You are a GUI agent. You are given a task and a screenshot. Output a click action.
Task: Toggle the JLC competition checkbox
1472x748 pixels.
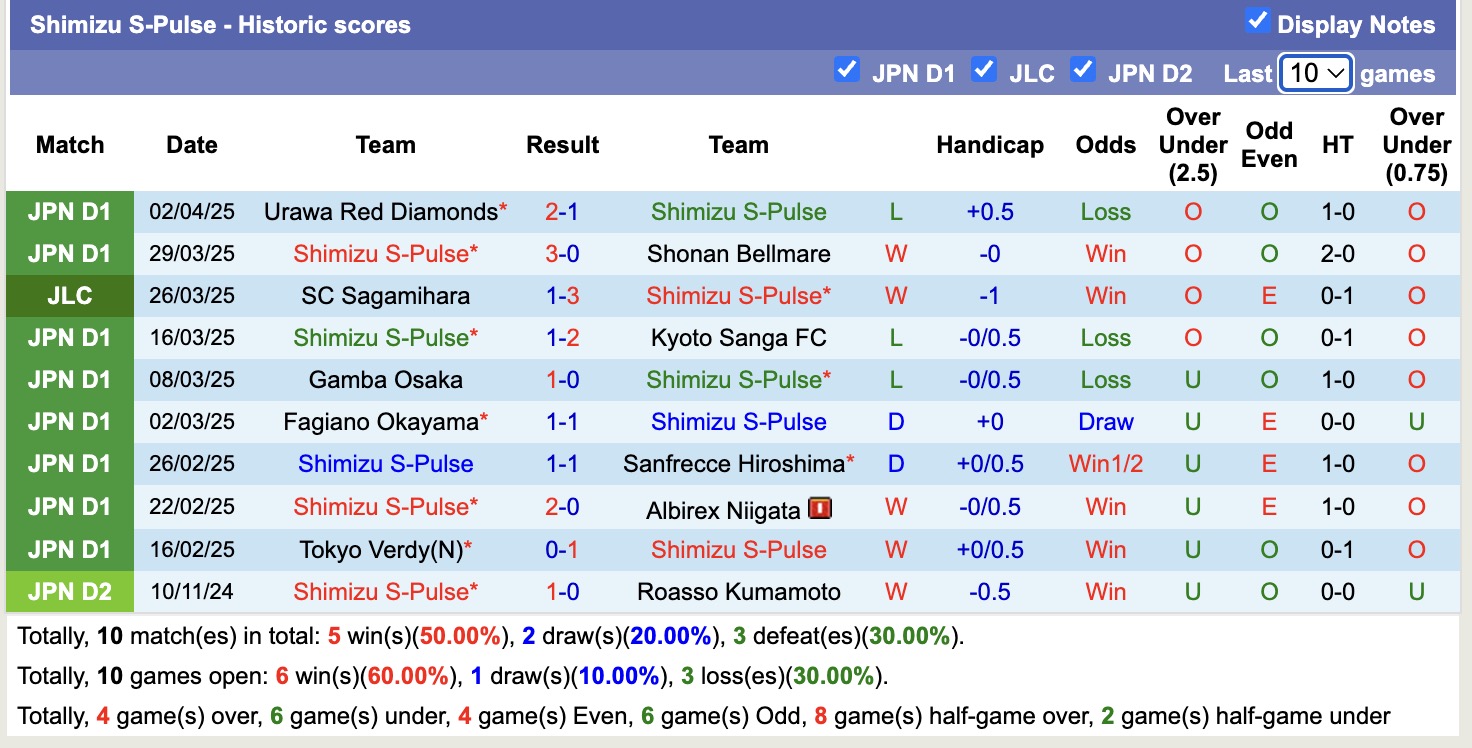pos(984,70)
